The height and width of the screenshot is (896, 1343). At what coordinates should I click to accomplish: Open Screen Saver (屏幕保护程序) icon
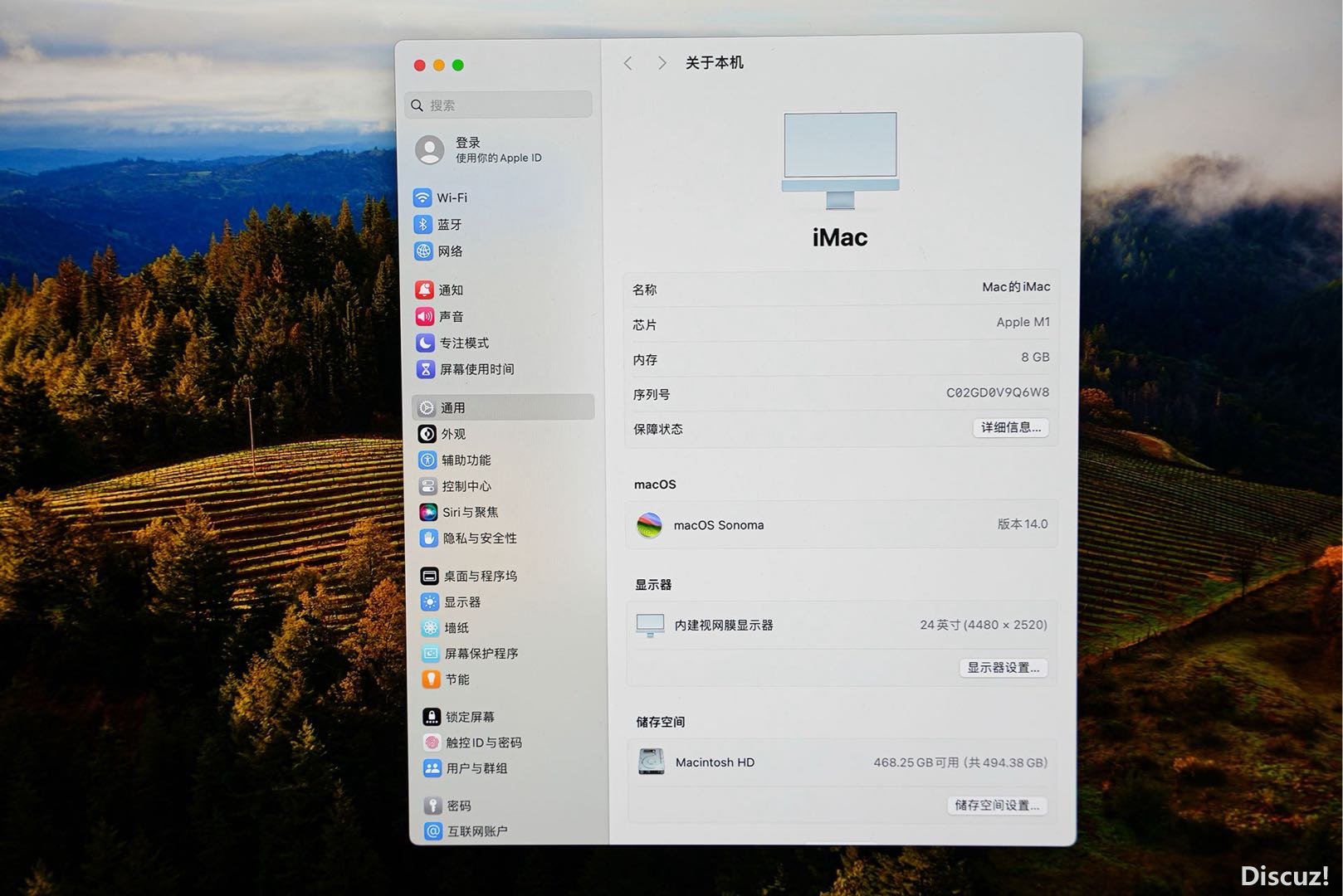click(x=431, y=653)
